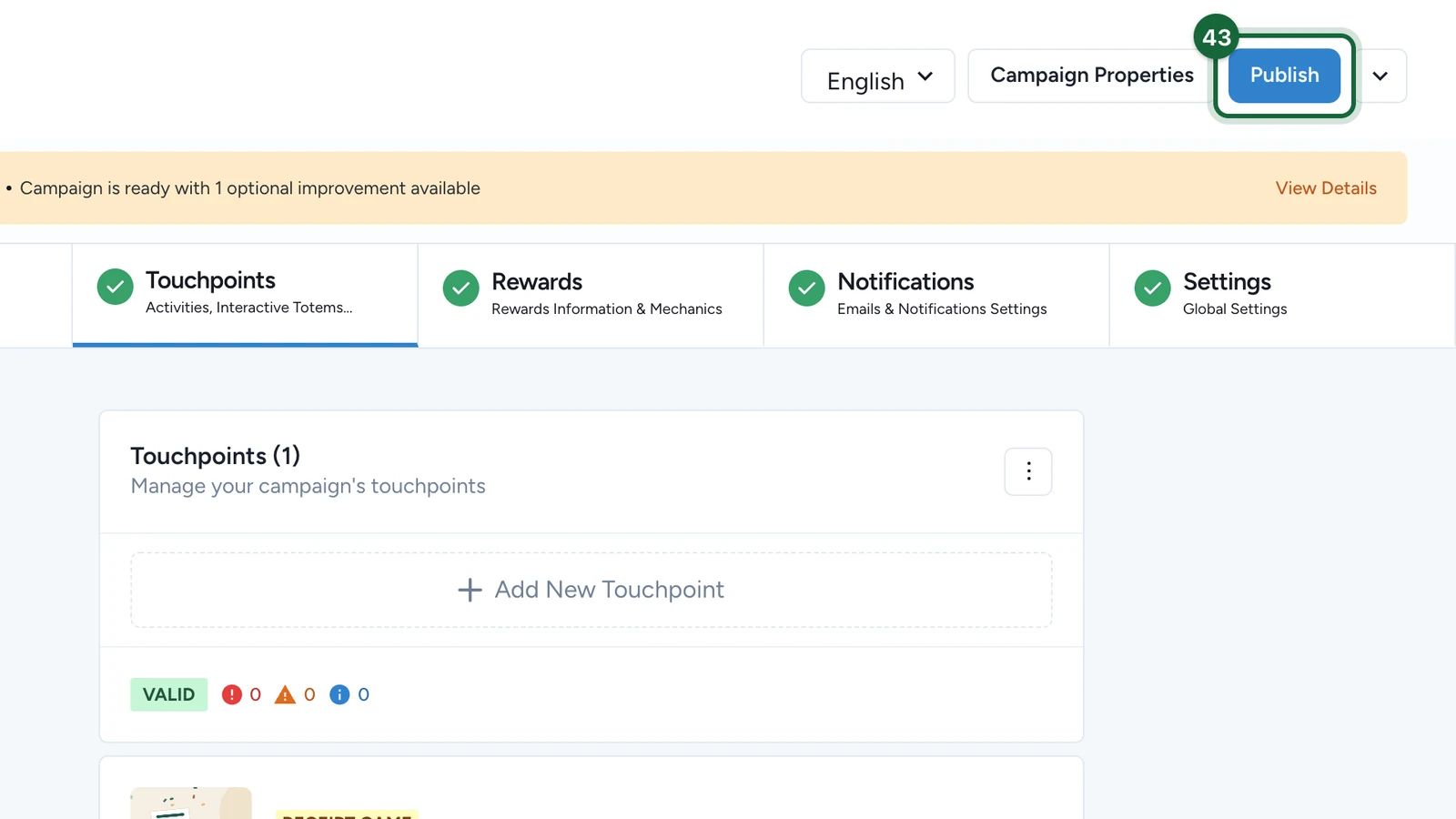Click the orange warning triangle icon
Screen dimensions: 1456x819
(x=286, y=694)
